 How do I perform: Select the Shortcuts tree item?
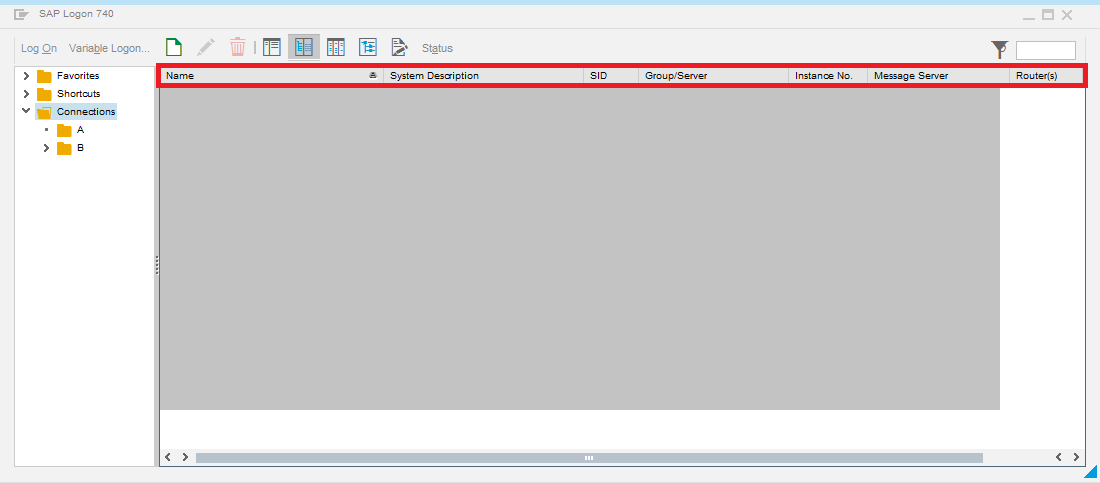click(79, 94)
